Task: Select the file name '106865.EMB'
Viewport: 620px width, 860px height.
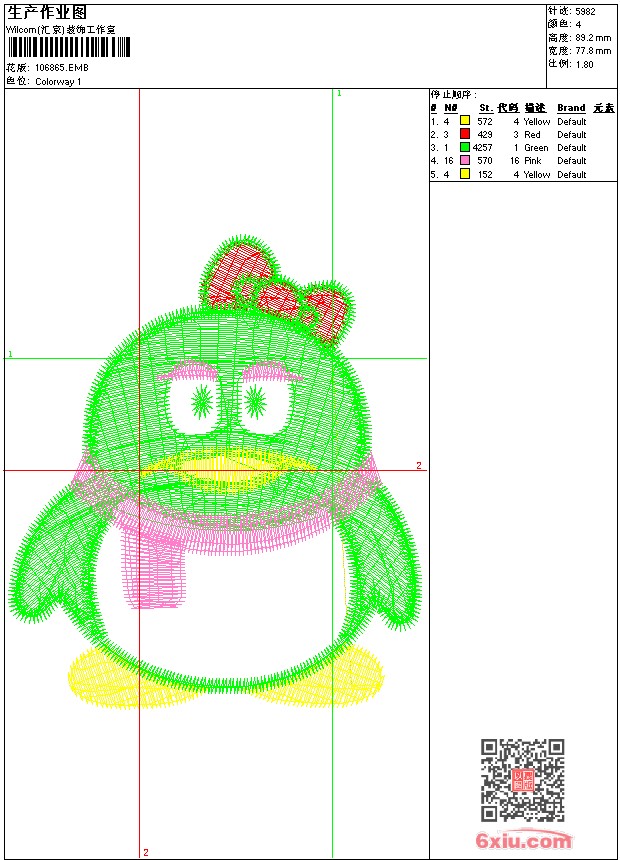Action: (61, 67)
